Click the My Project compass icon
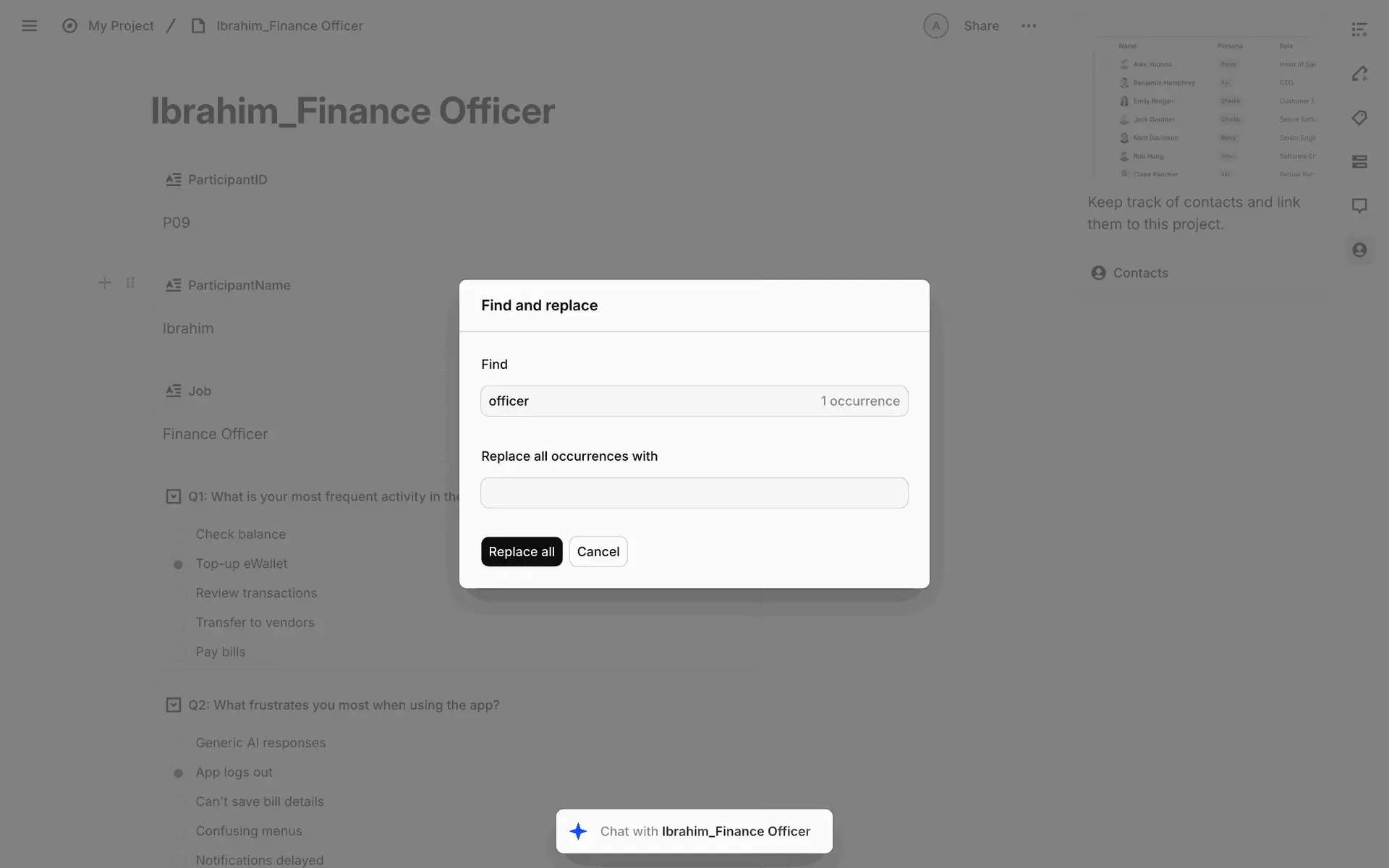The height and width of the screenshot is (868, 1389). pyautogui.click(x=69, y=26)
